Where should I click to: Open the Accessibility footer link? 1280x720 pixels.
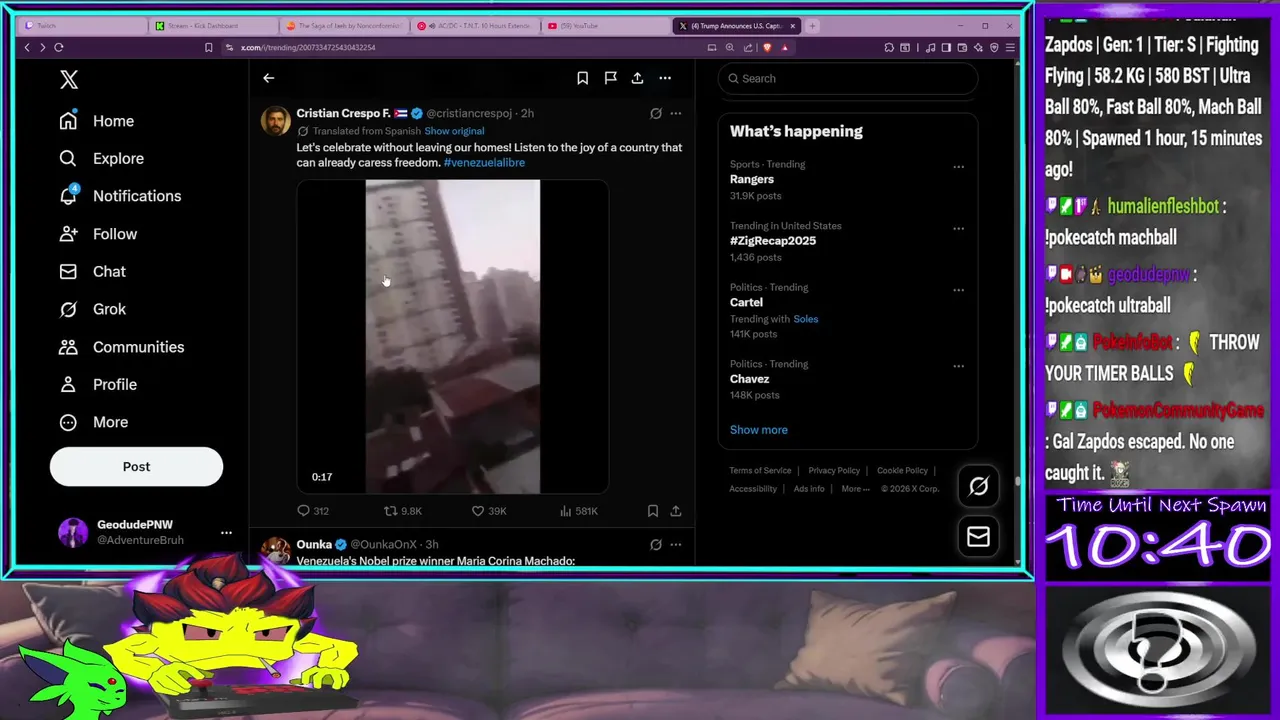click(753, 489)
